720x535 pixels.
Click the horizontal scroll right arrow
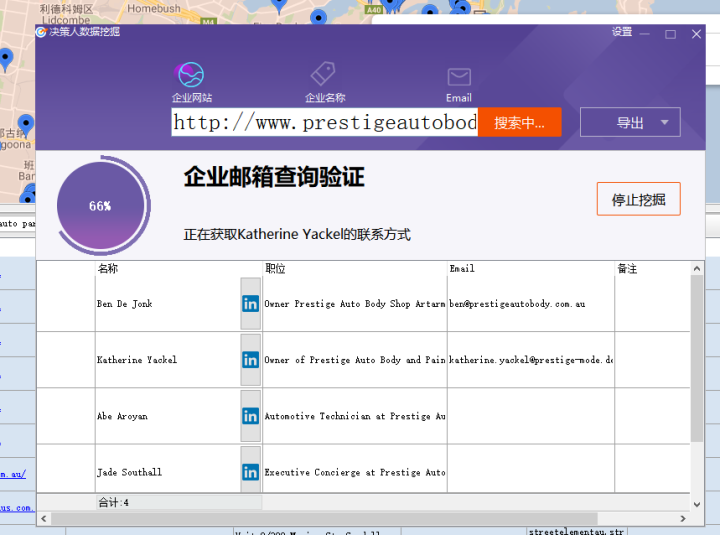[683, 518]
